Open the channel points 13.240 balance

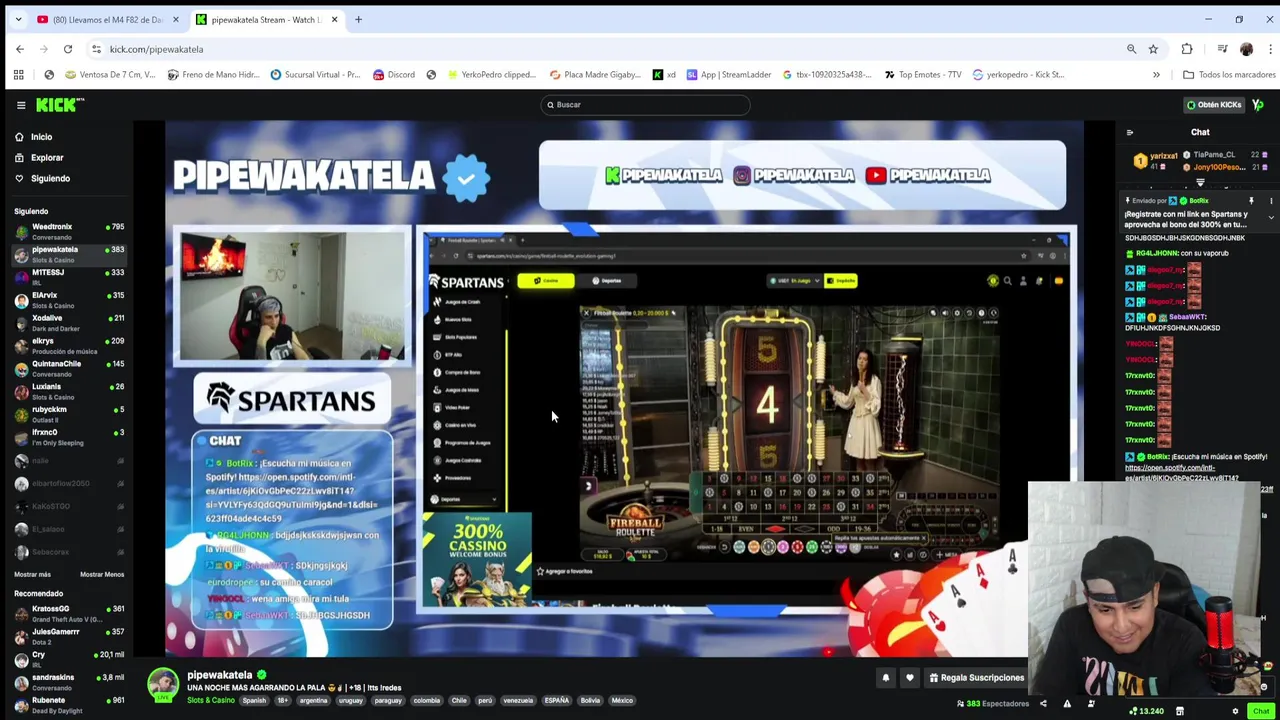[1146, 711]
